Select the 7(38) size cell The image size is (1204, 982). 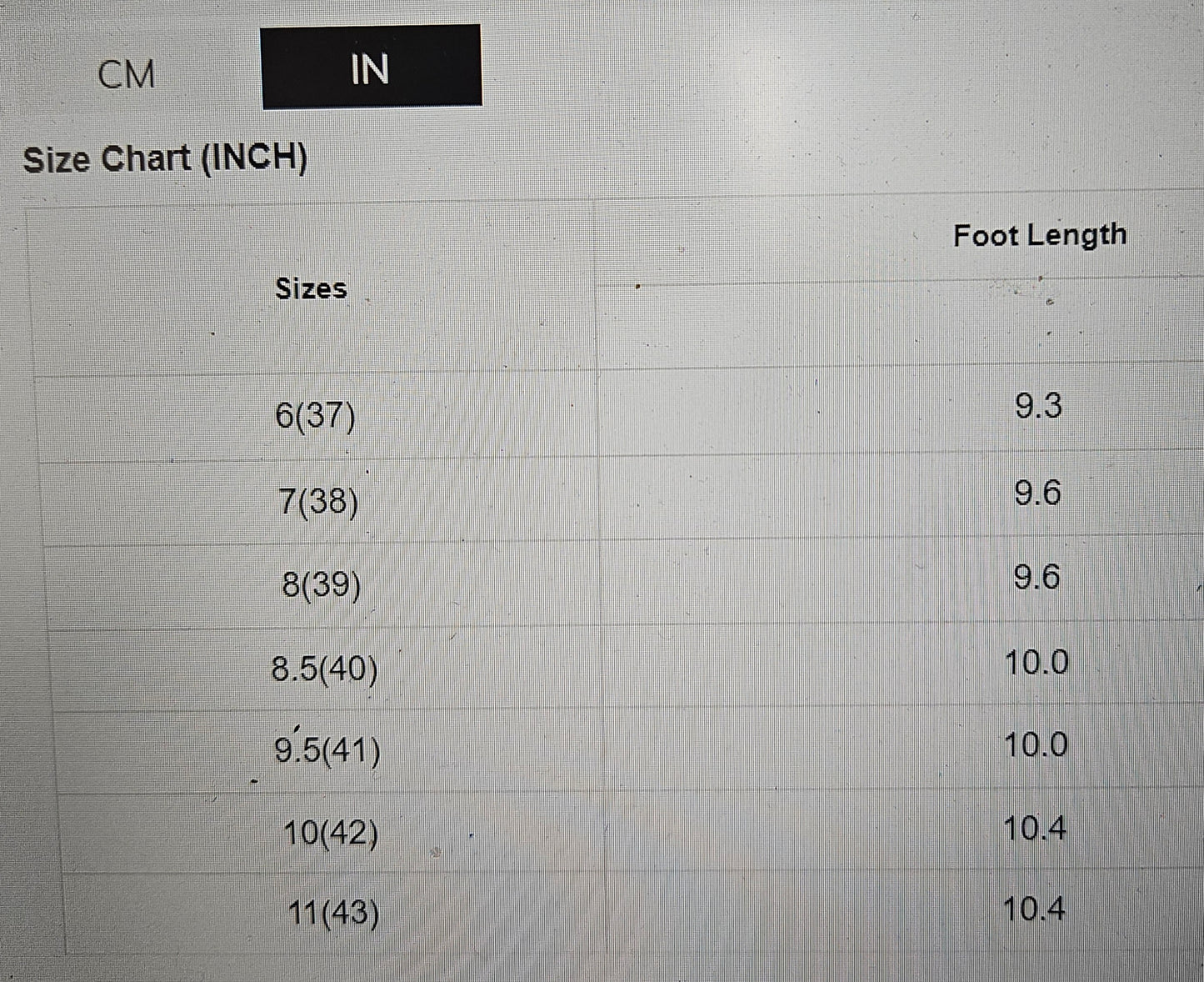318,501
